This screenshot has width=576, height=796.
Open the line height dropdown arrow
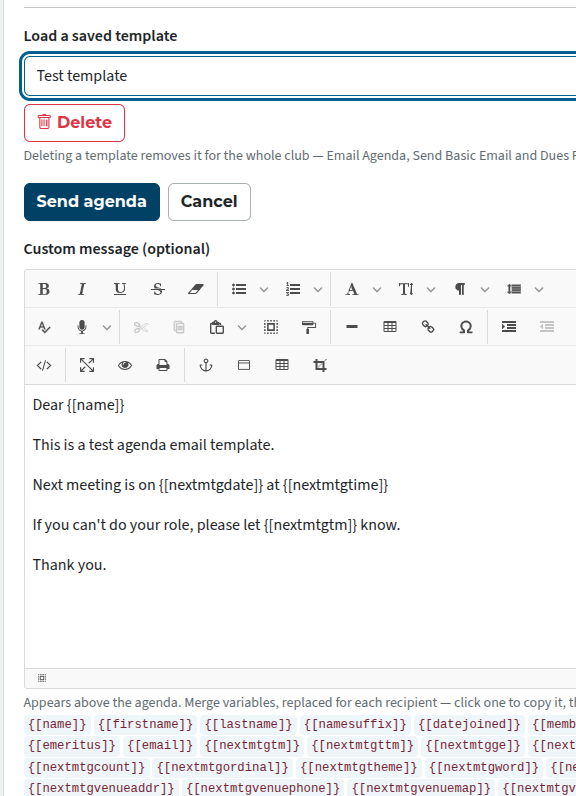(539, 289)
